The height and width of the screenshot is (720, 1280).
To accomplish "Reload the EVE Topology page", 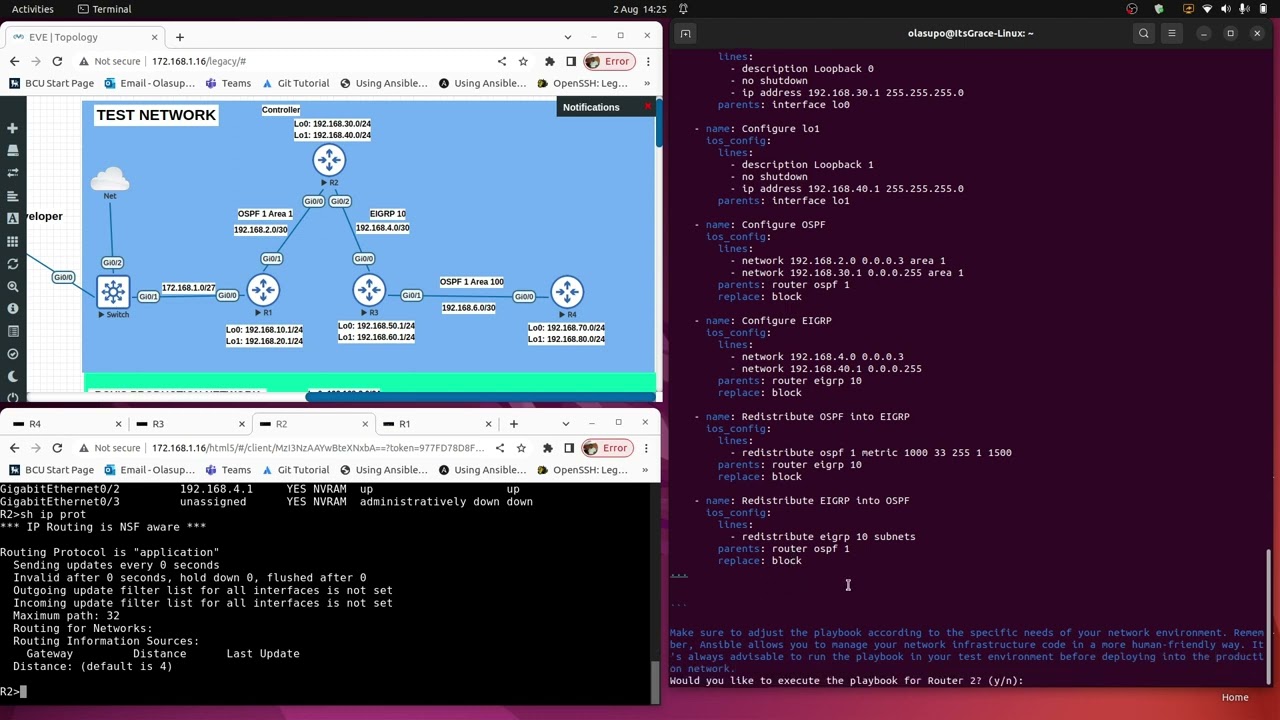I will click(x=57, y=61).
